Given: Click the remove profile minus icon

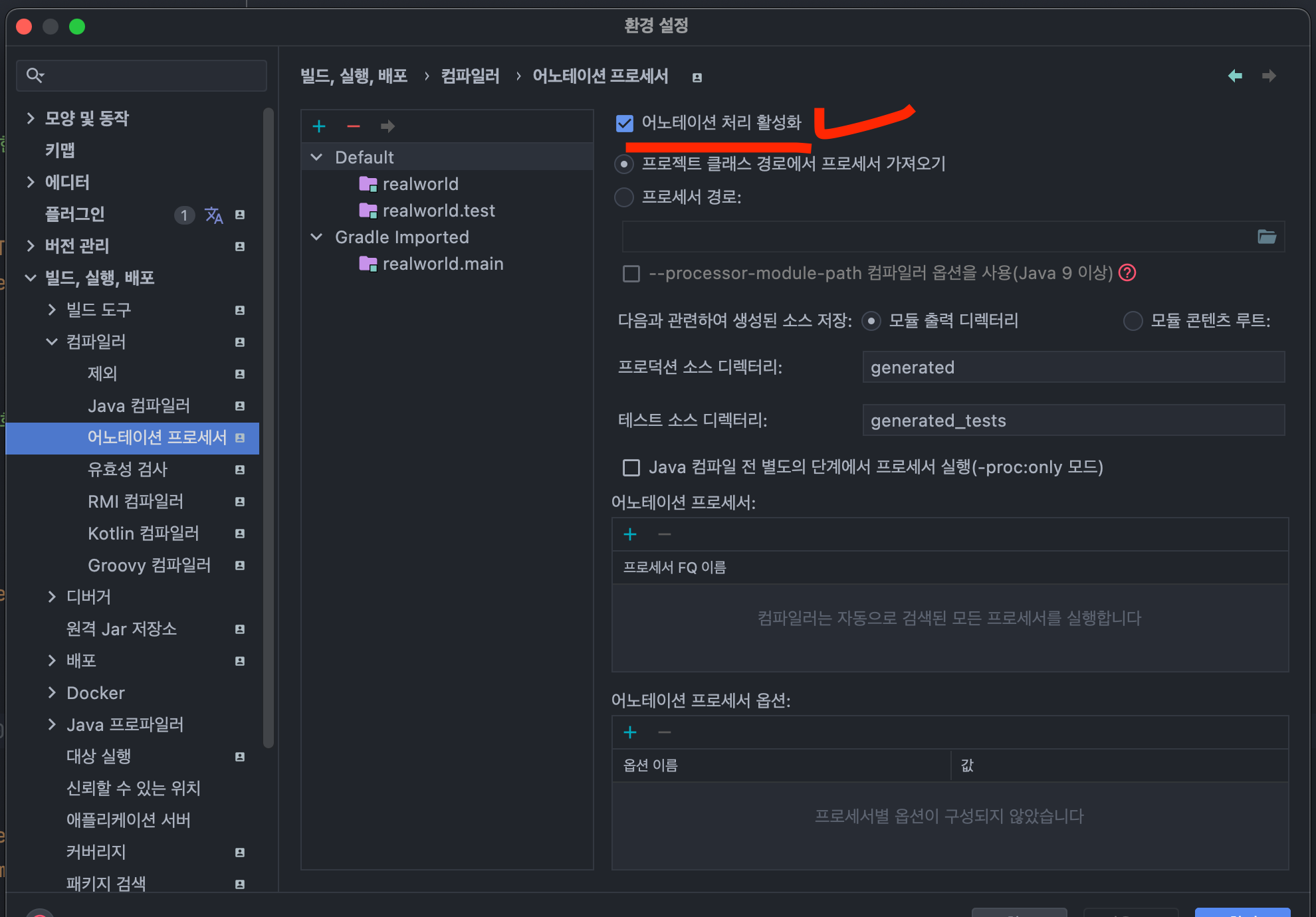Looking at the screenshot, I should click(354, 126).
